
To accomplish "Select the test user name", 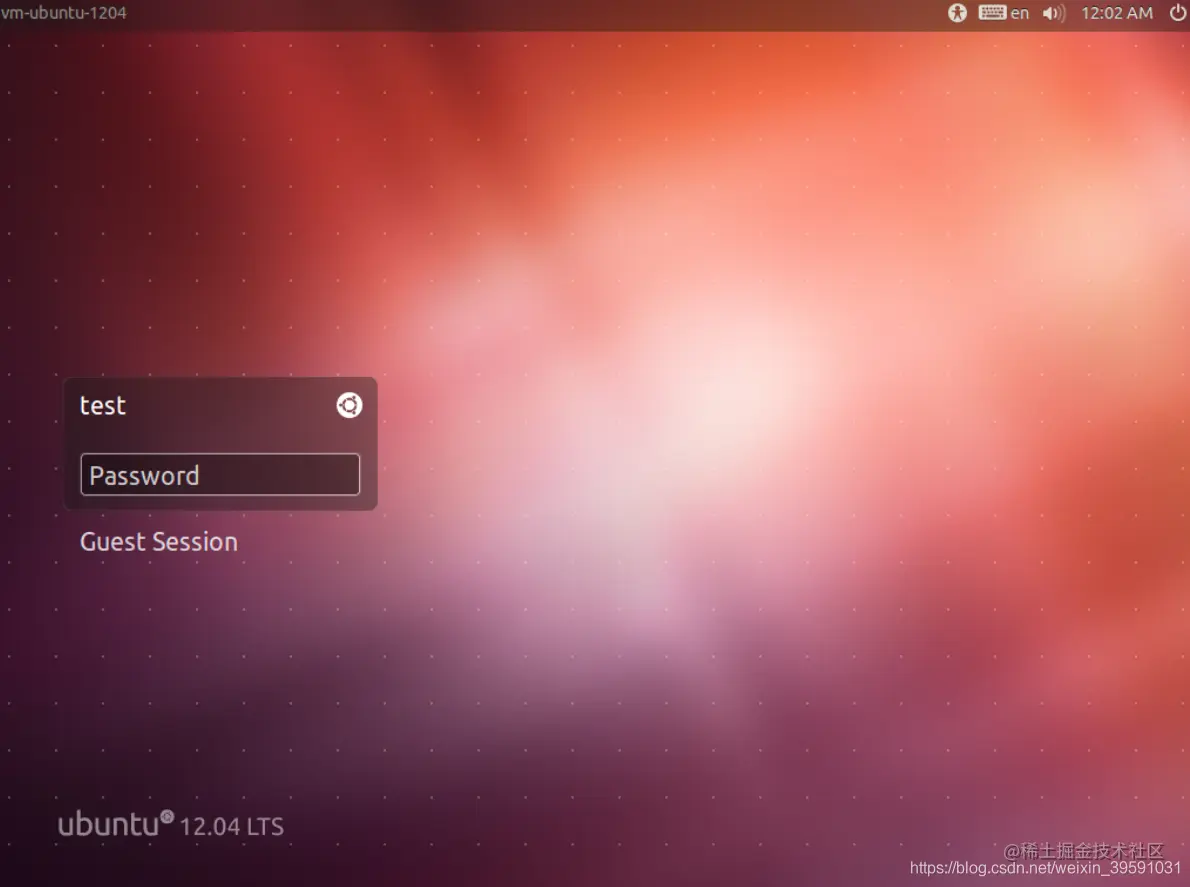I will 102,406.
